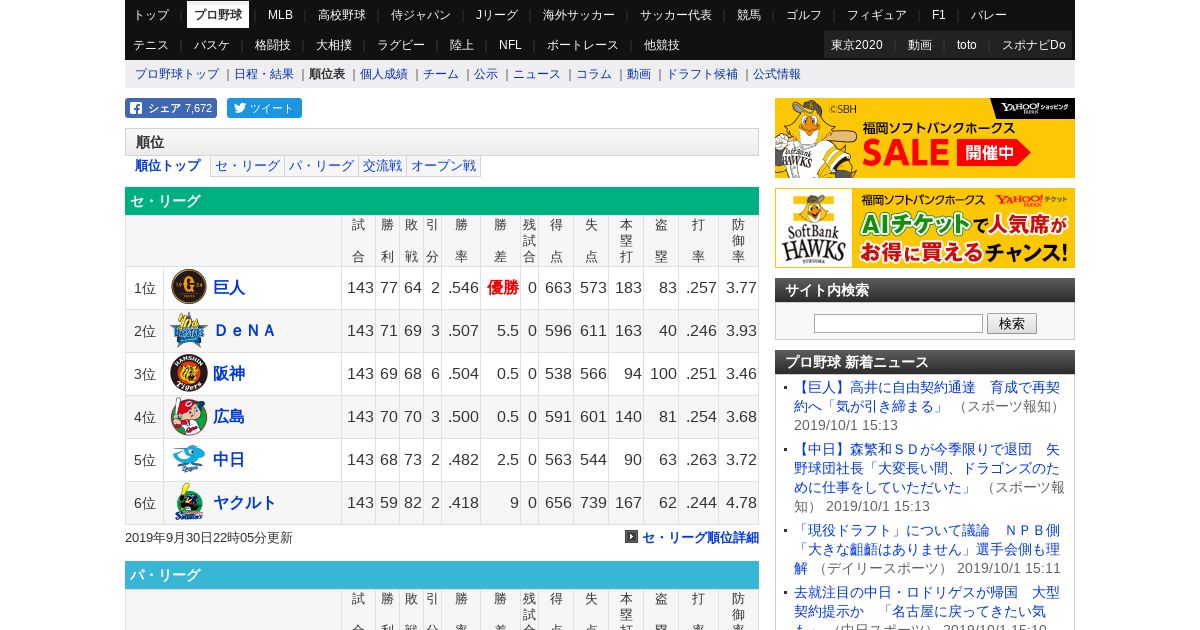This screenshot has width=1200, height=630.
Task: Go to the 格闘技 section
Action: [x=273, y=45]
